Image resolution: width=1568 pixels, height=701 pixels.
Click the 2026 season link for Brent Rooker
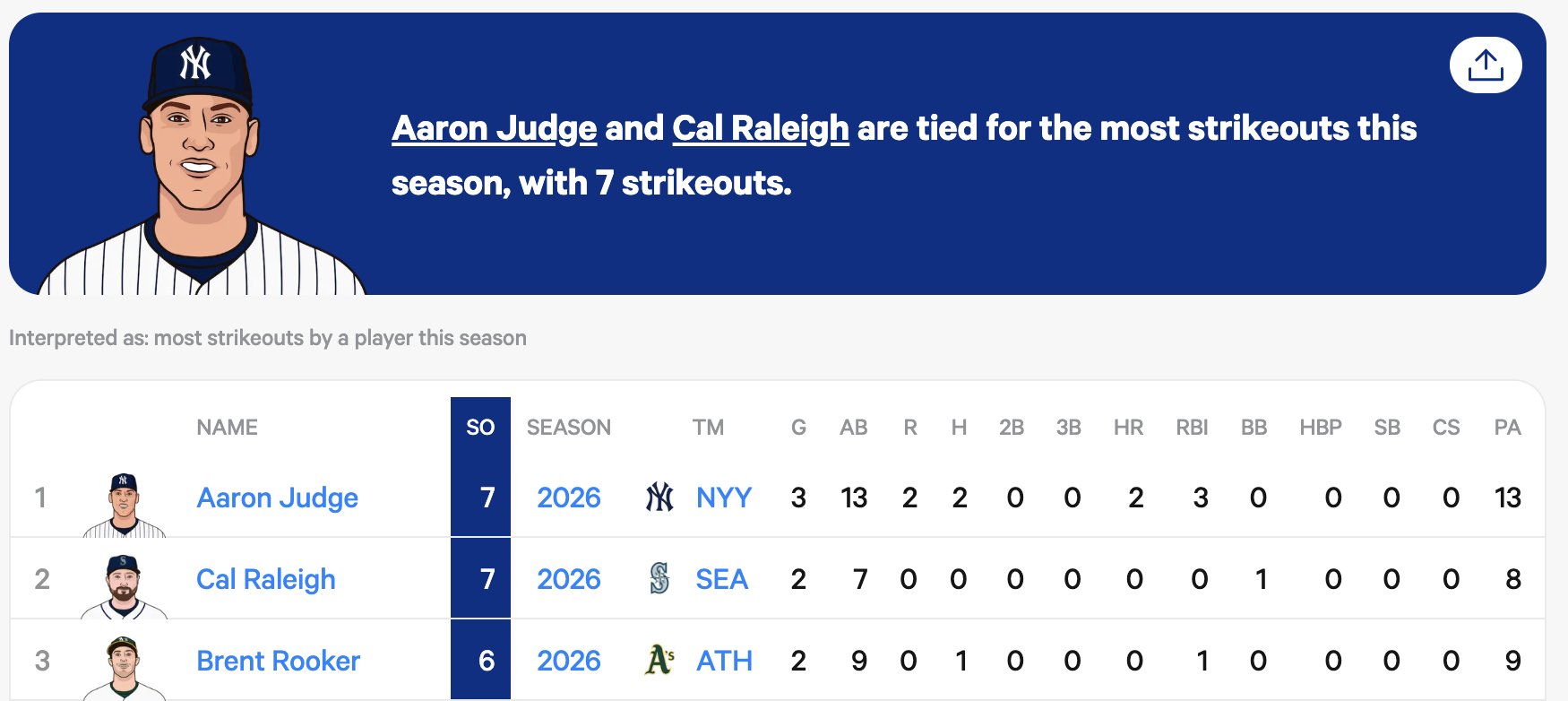(568, 661)
